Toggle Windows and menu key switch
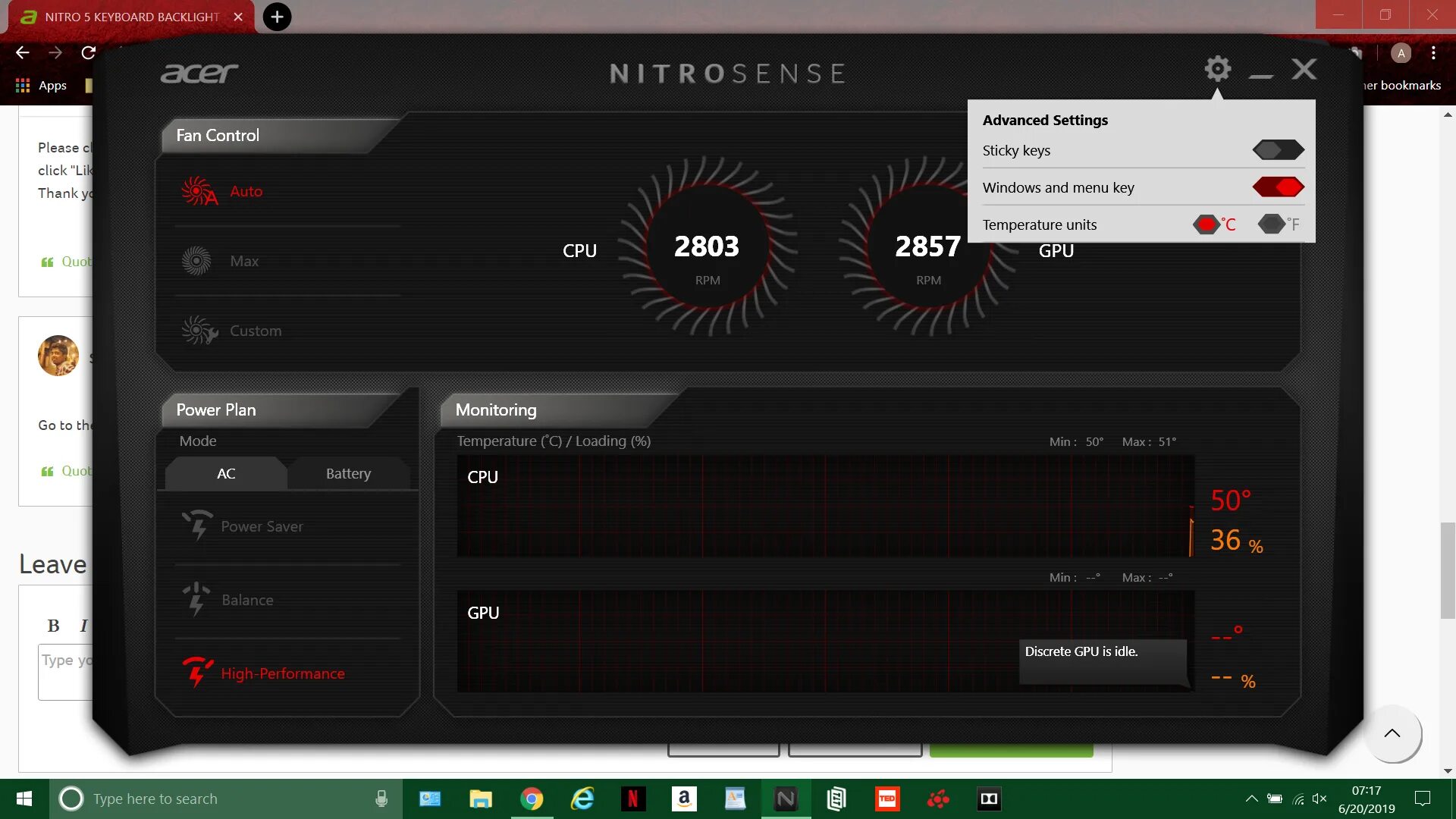The height and width of the screenshot is (819, 1456). tap(1279, 187)
